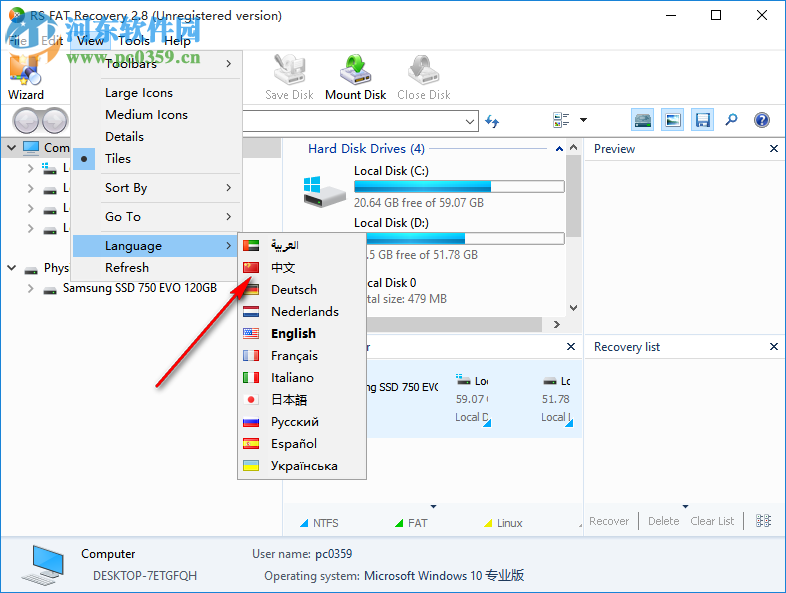The width and height of the screenshot is (786, 593).
Task: Click the Dutch flag icon
Action: 251,311
